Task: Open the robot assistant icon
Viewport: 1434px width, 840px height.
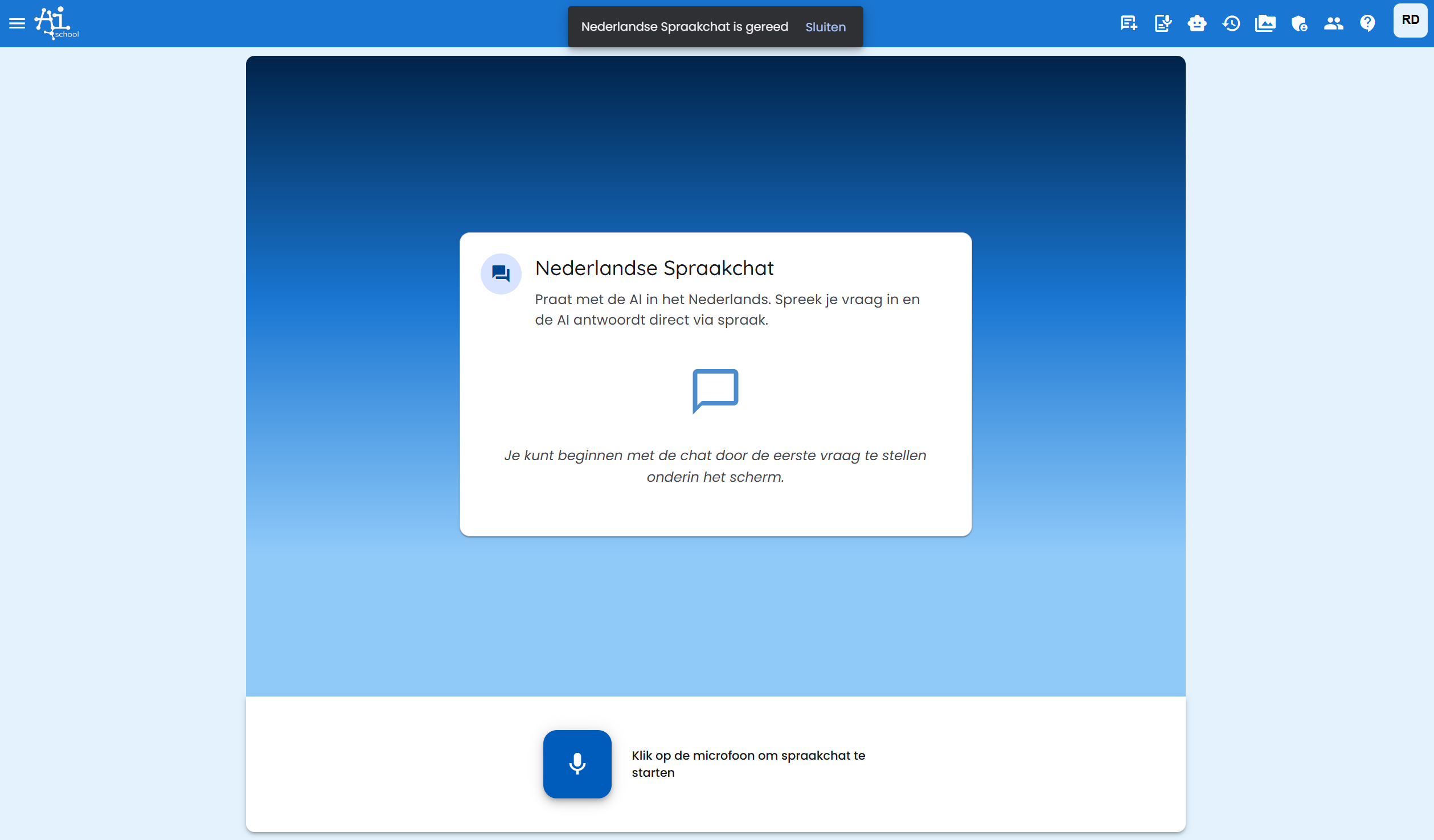Action: coord(1197,23)
